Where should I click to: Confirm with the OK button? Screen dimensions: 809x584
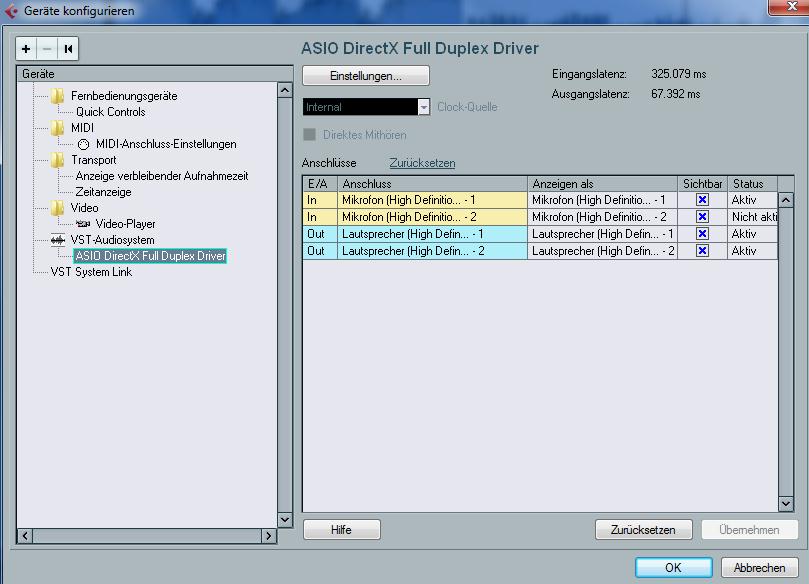point(673,567)
